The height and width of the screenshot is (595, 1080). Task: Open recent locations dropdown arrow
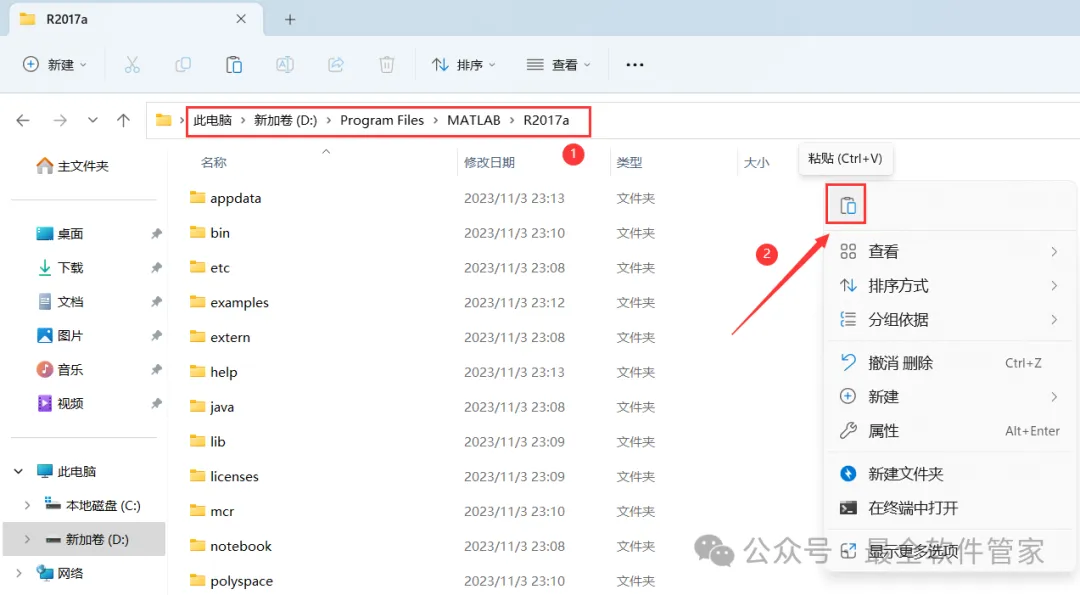click(92, 121)
